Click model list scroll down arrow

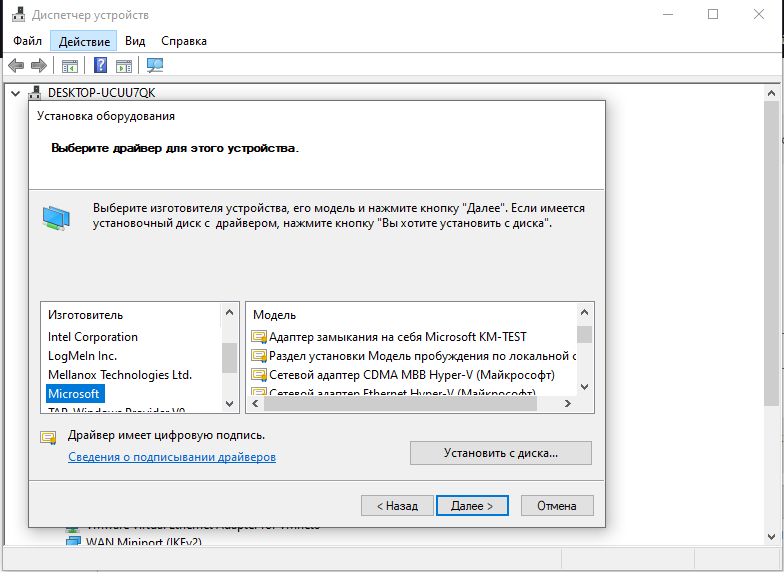584,386
